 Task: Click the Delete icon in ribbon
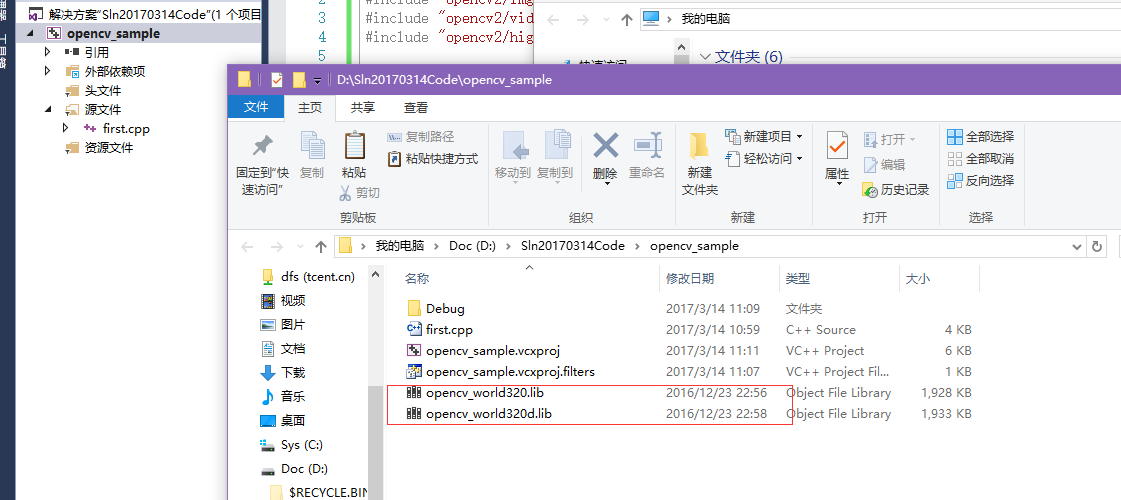[x=605, y=148]
